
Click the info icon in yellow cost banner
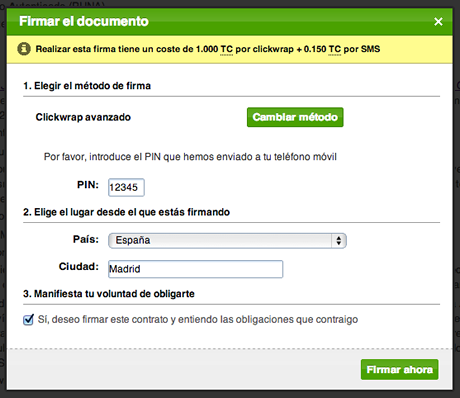point(24,49)
